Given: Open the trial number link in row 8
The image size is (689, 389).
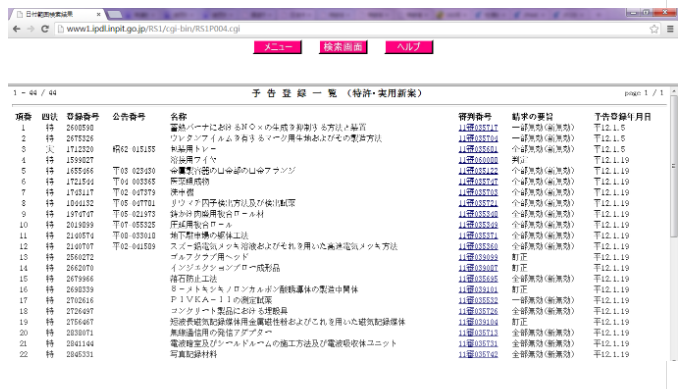Looking at the screenshot, I should point(478,203).
